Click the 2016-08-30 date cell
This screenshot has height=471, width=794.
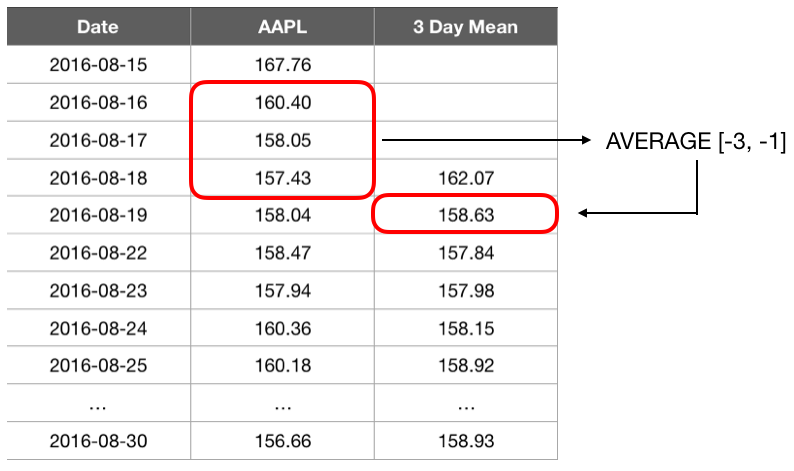97,440
